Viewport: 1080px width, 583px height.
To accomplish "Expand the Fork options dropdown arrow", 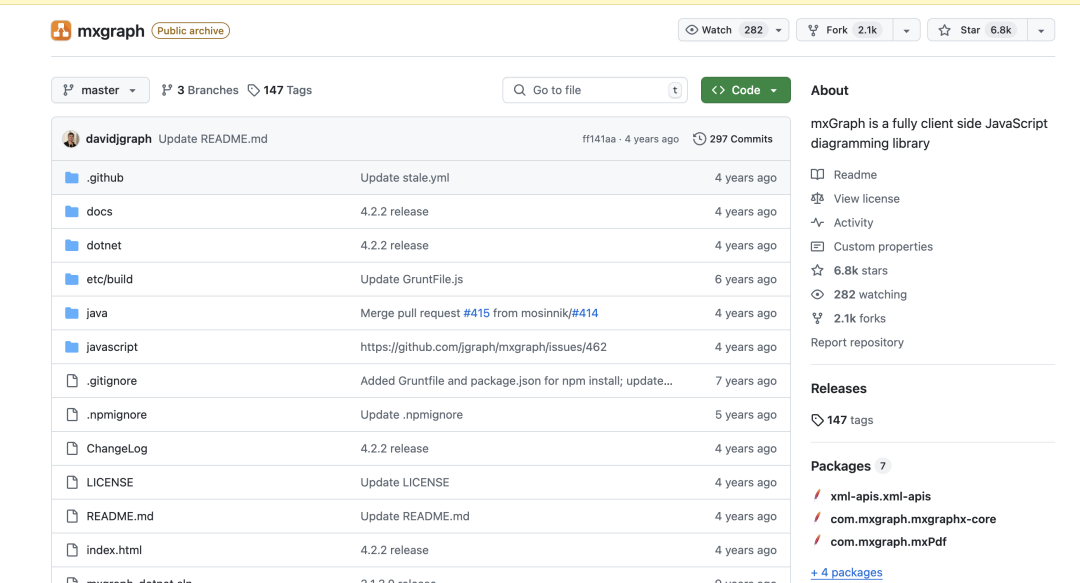I will 906,30.
